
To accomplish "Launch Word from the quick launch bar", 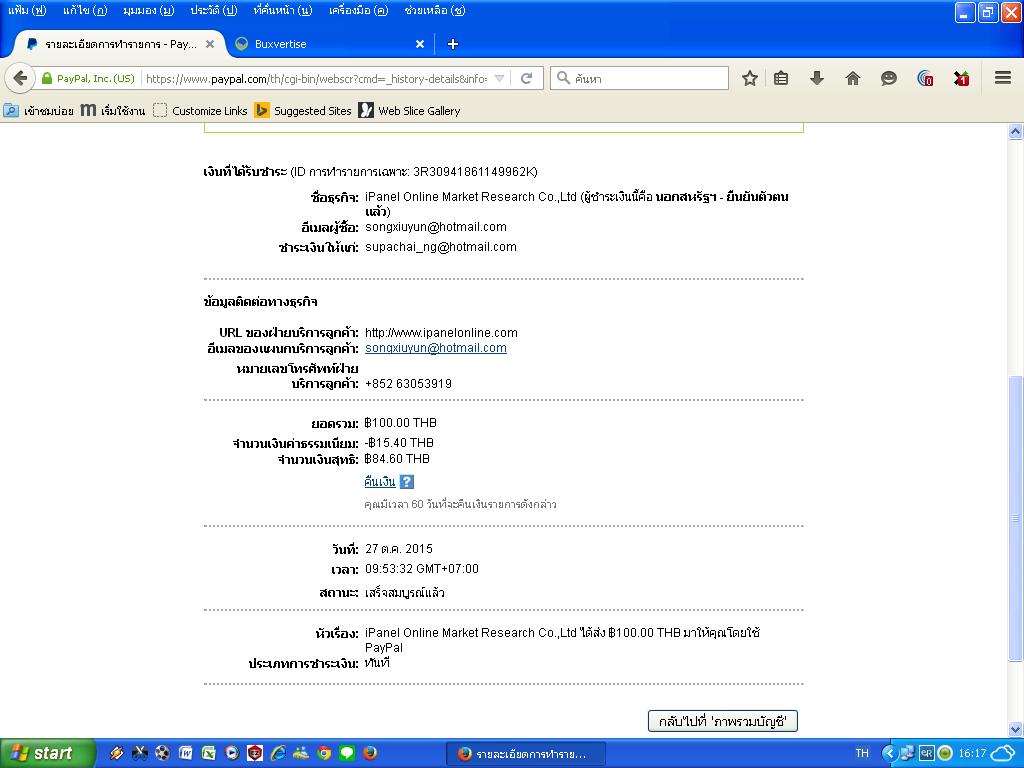I will point(185,753).
